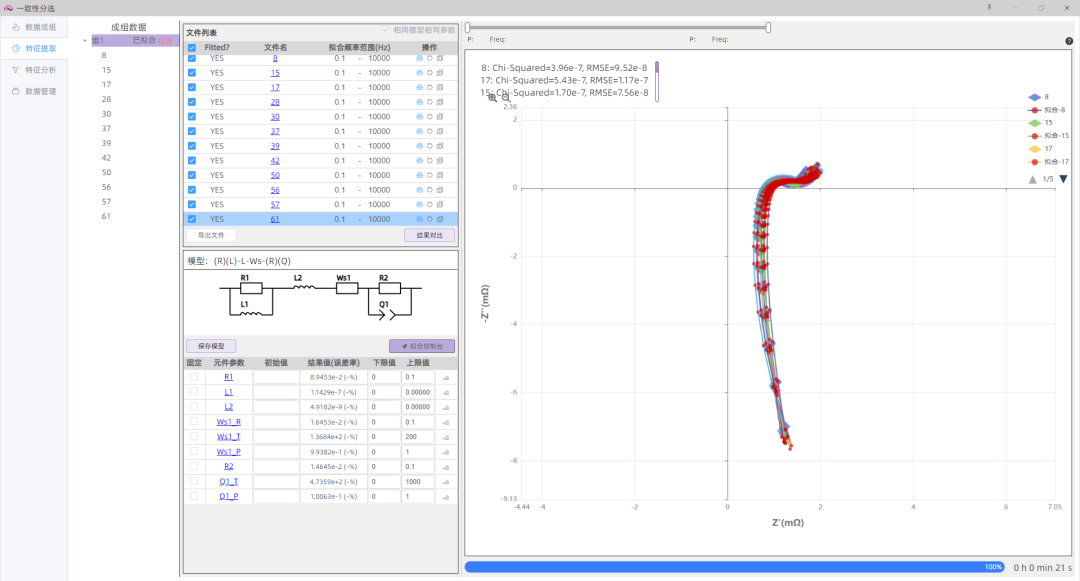Collapse the 组1 tree node
Image resolution: width=1080 pixels, height=581 pixels.
[x=85, y=41]
